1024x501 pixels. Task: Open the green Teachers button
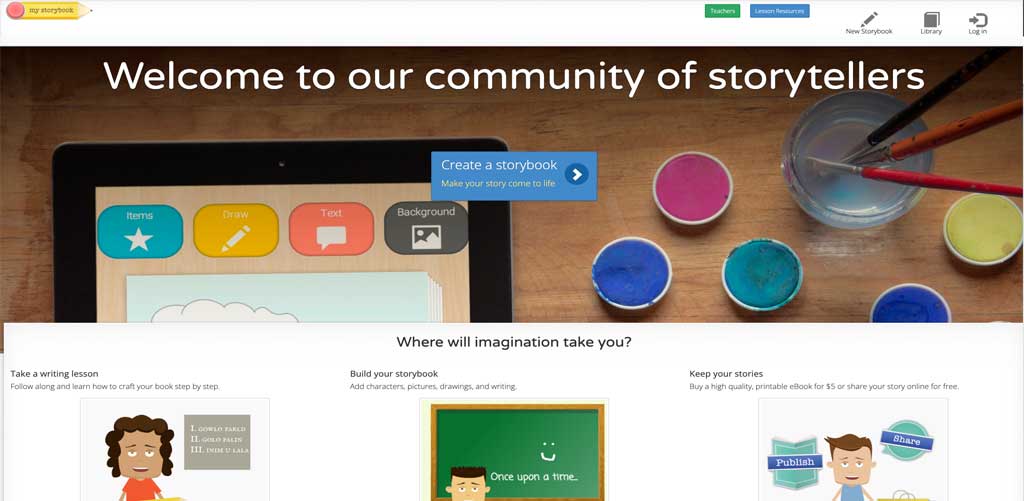722,11
